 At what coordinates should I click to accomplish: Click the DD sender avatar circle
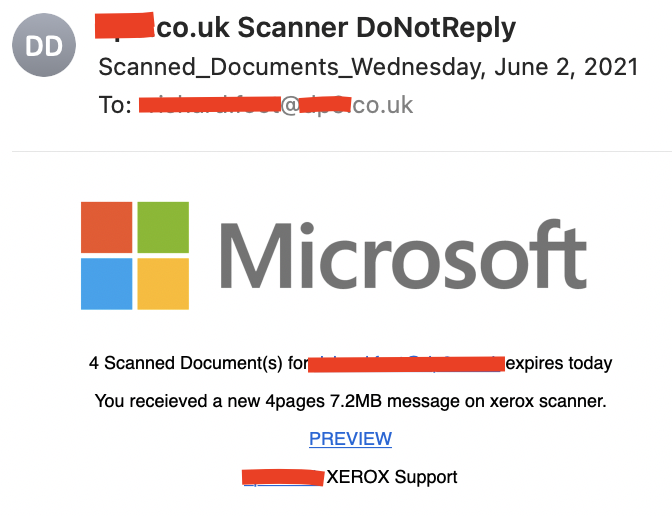(44, 45)
